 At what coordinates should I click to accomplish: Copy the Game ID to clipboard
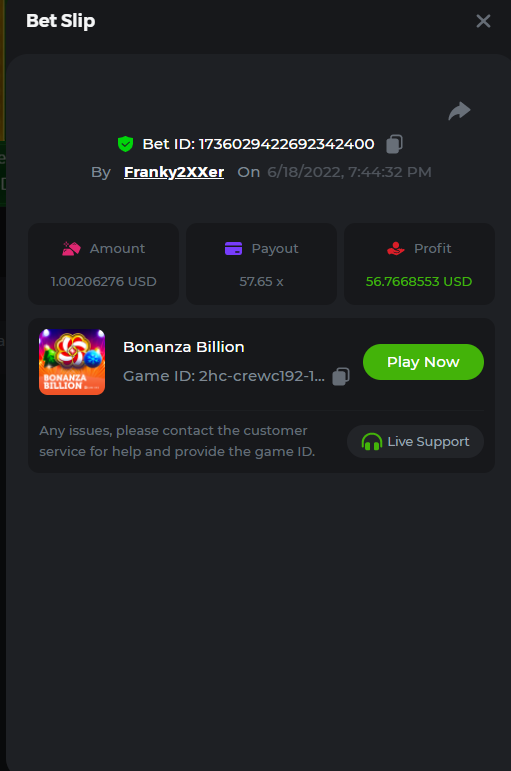(341, 377)
